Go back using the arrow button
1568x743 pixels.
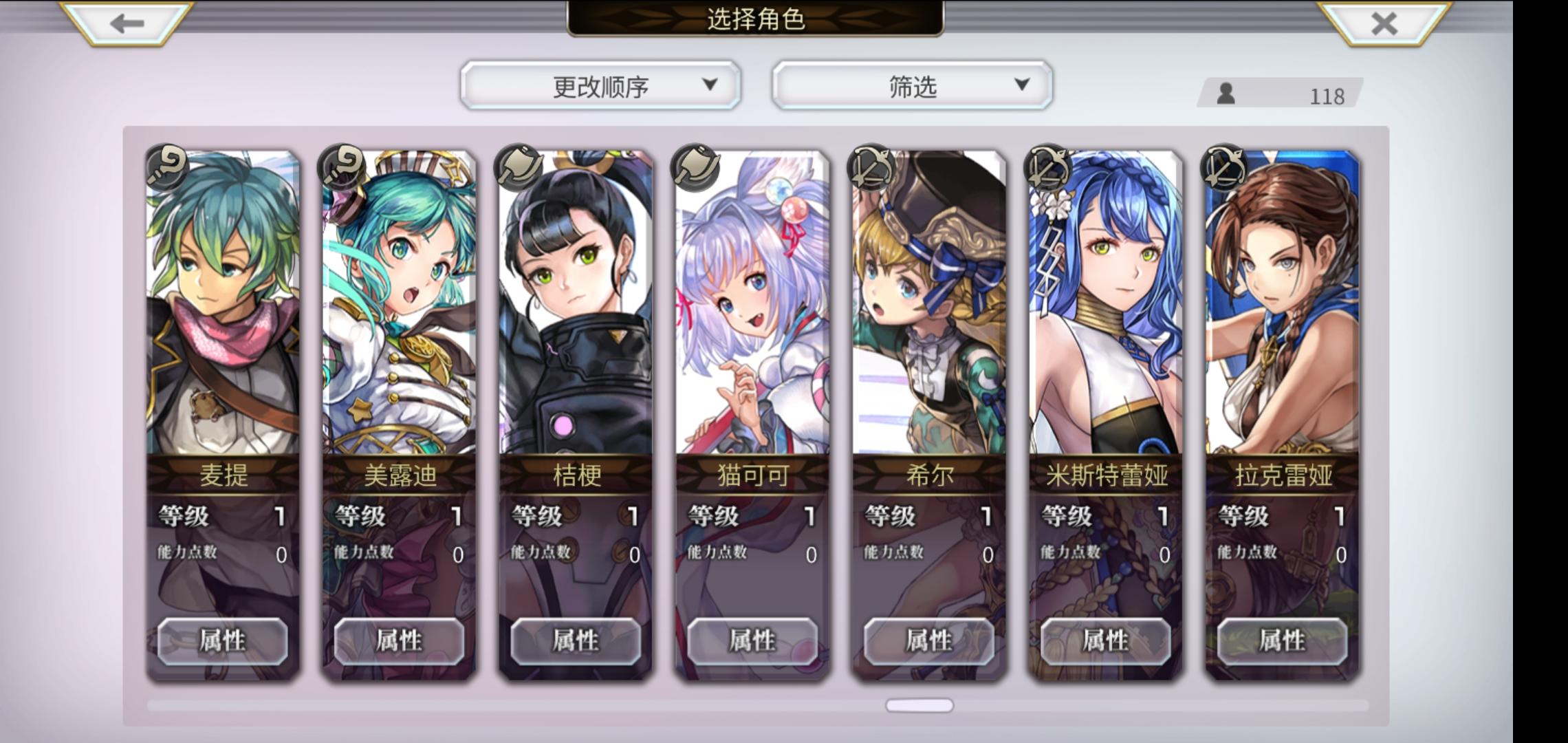coord(126,23)
